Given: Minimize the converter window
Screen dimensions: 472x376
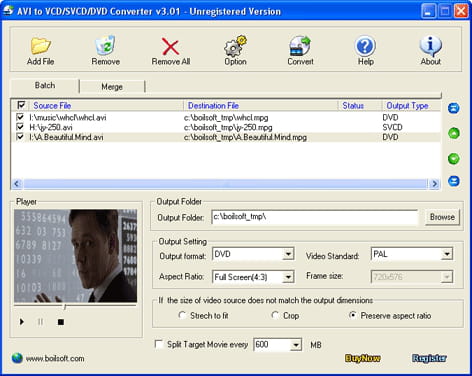Looking at the screenshot, I should pos(428,11).
